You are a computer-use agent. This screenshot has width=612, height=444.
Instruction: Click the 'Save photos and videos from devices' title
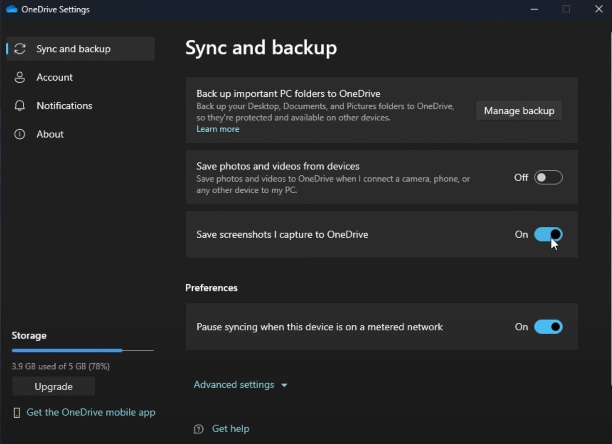click(278, 166)
